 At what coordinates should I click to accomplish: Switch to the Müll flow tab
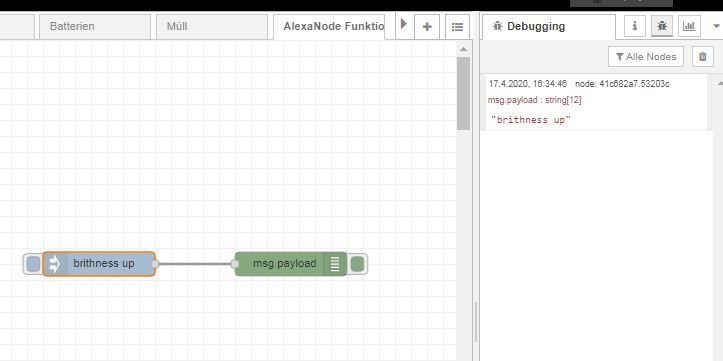[x=212, y=27]
